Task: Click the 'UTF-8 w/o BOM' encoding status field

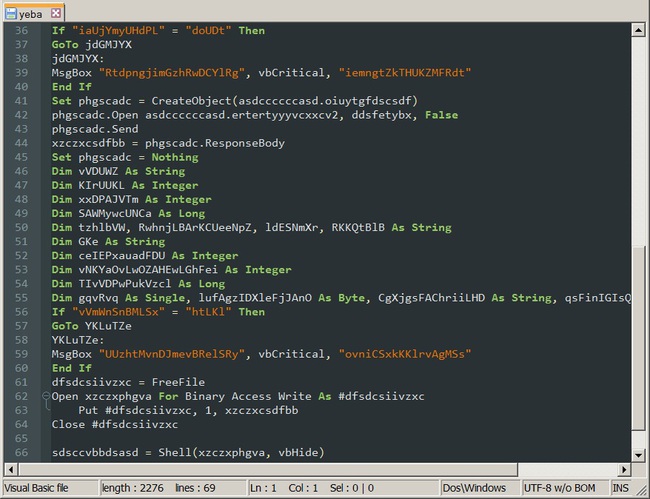Action: click(559, 488)
